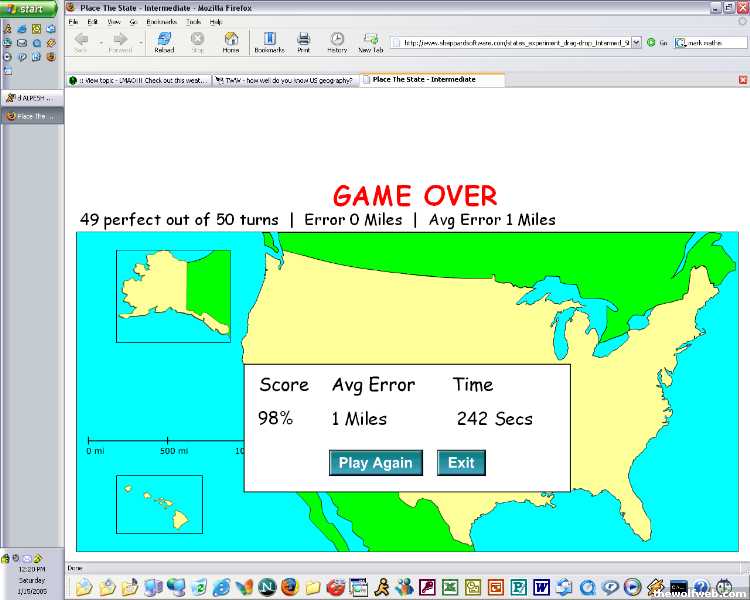Open the History toolbar icon
The width and height of the screenshot is (750, 600).
[x=337, y=40]
